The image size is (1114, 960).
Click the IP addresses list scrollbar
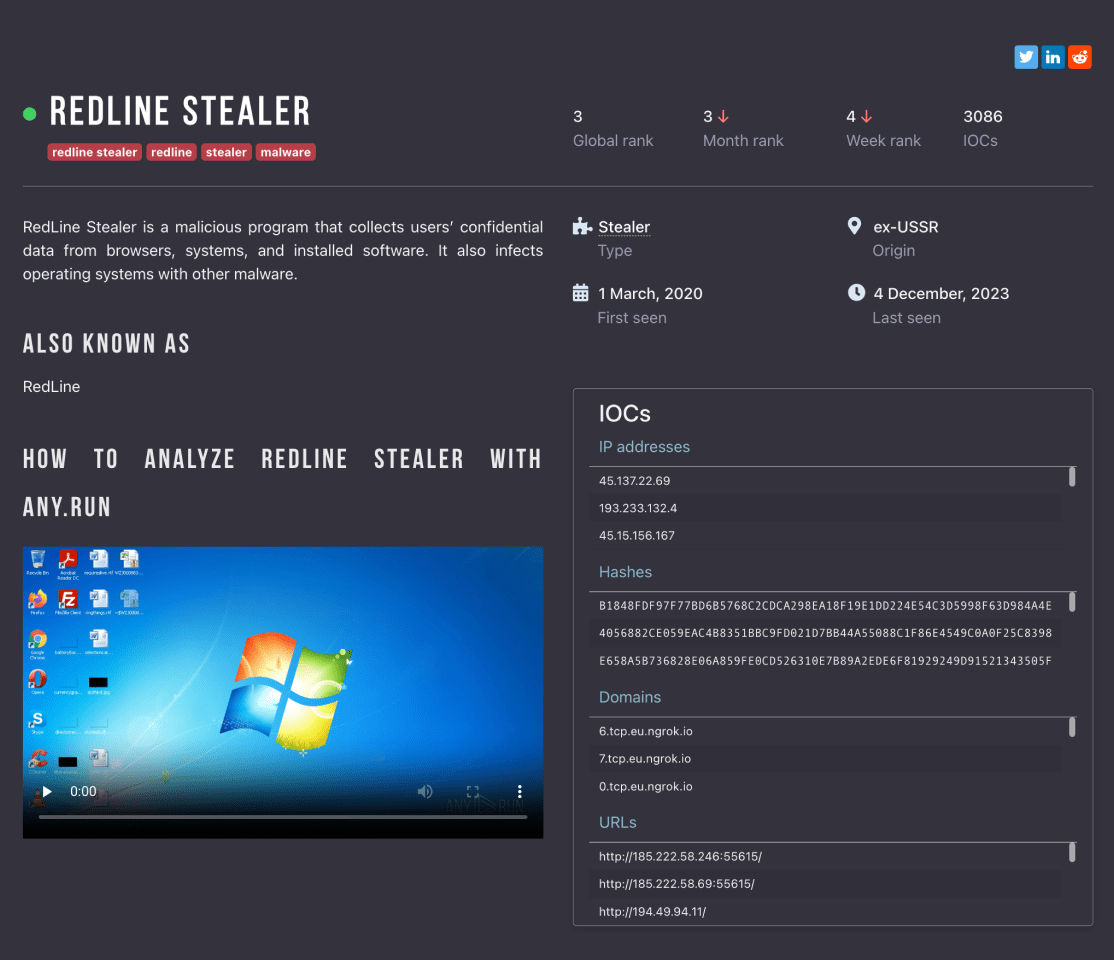[x=1072, y=477]
